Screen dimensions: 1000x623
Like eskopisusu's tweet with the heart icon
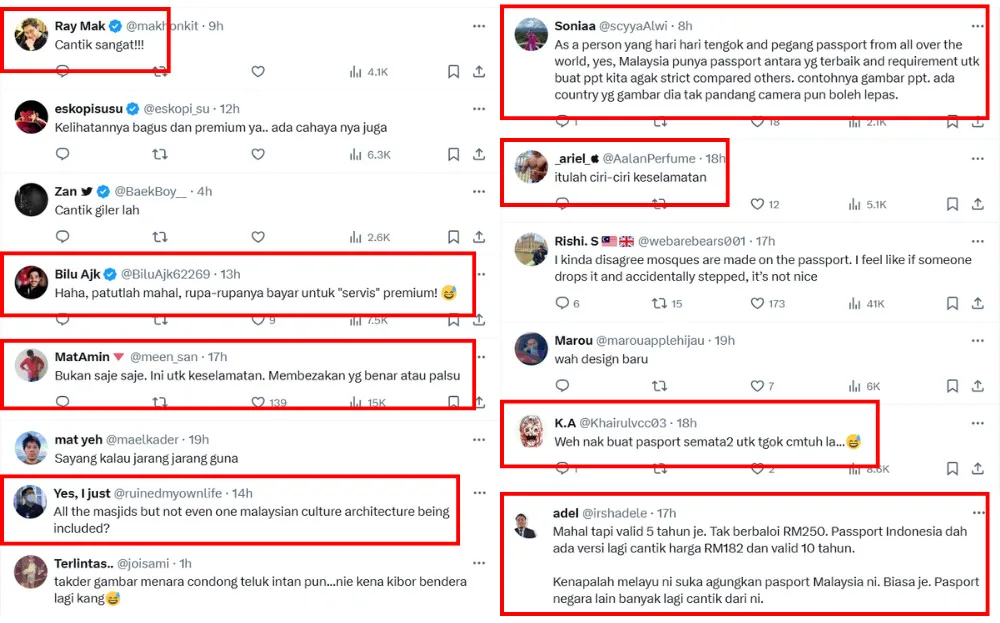(x=258, y=155)
